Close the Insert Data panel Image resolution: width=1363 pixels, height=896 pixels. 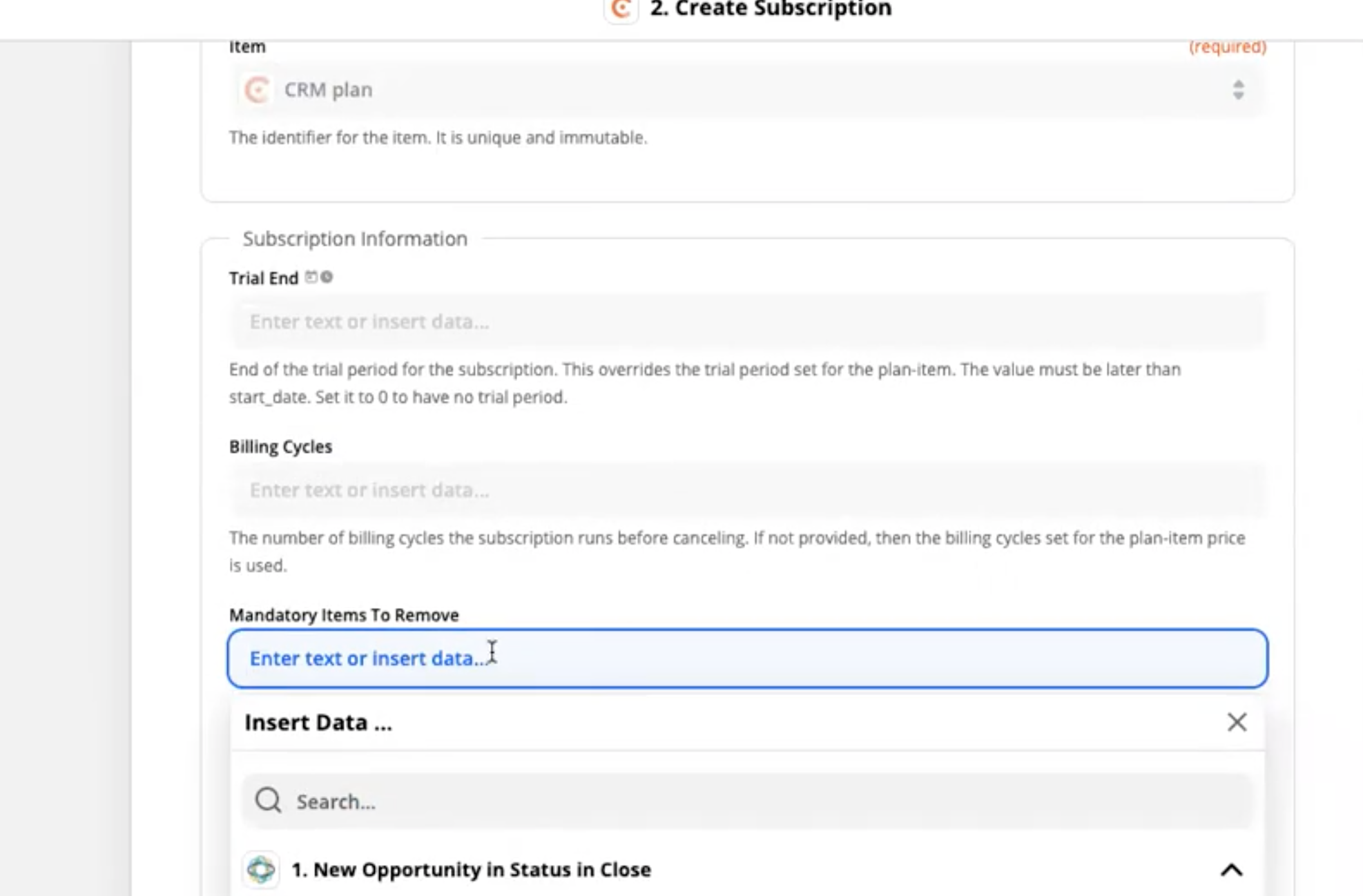pos(1236,722)
